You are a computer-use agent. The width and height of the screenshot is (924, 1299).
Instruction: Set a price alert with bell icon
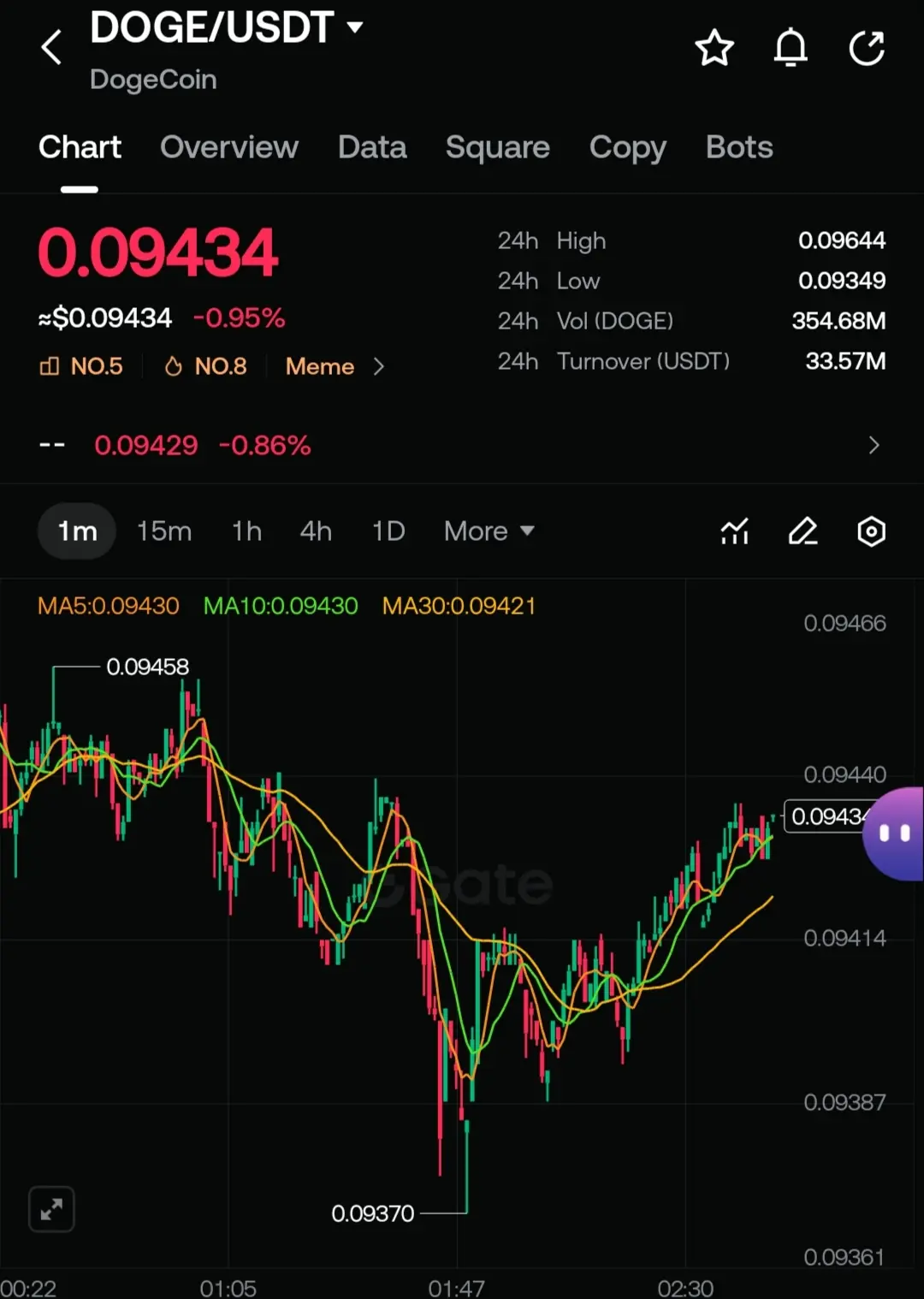(x=791, y=48)
